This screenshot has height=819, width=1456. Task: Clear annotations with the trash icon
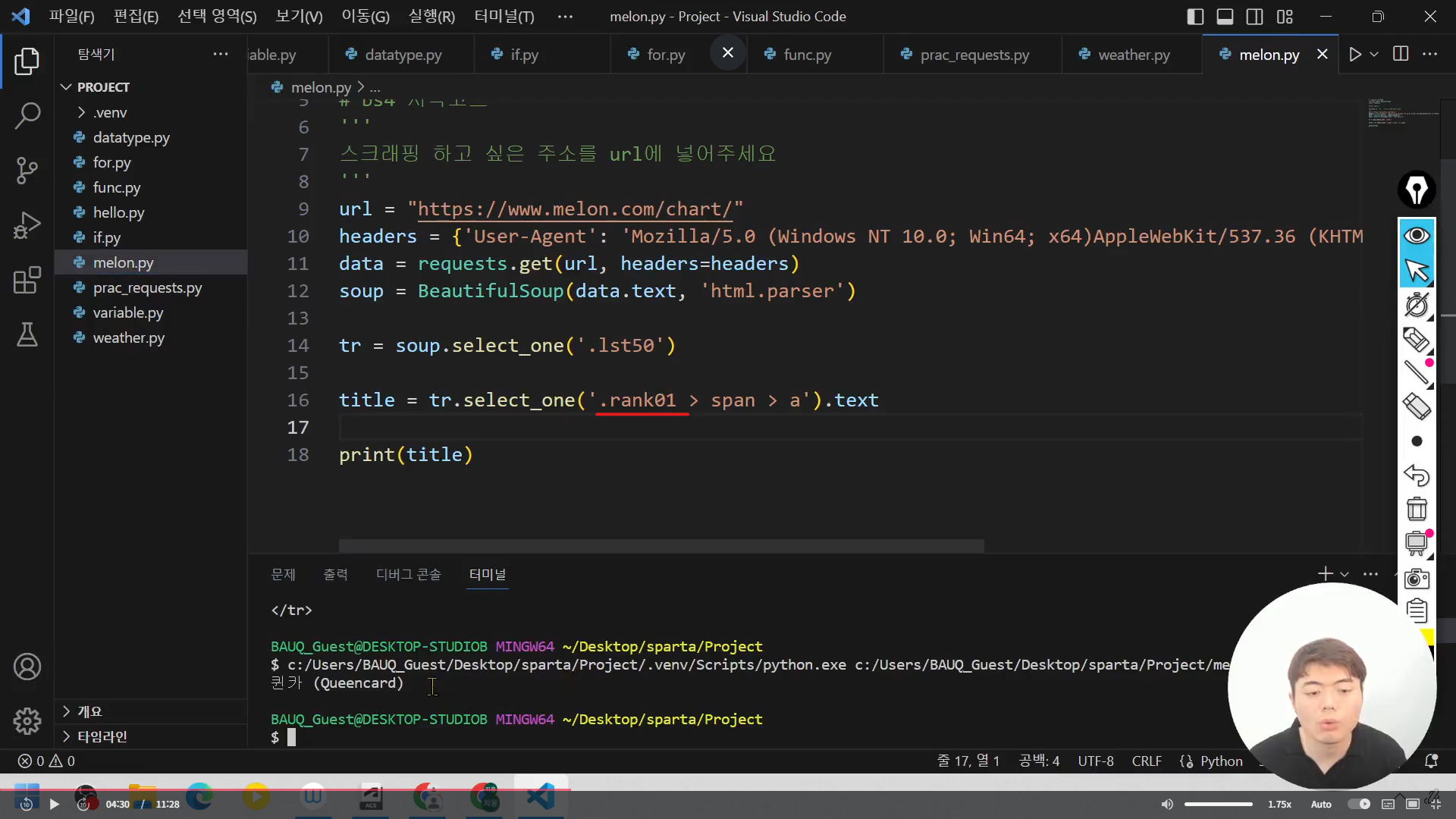click(1417, 509)
